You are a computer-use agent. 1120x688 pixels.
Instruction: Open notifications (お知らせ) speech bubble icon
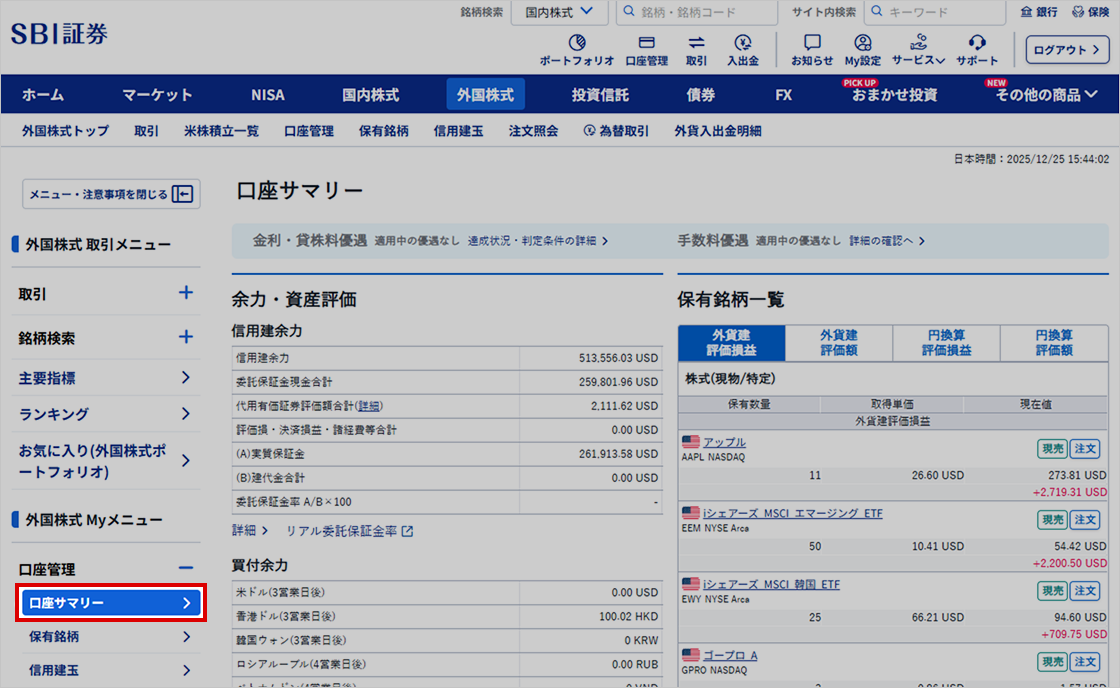pyautogui.click(x=812, y=43)
